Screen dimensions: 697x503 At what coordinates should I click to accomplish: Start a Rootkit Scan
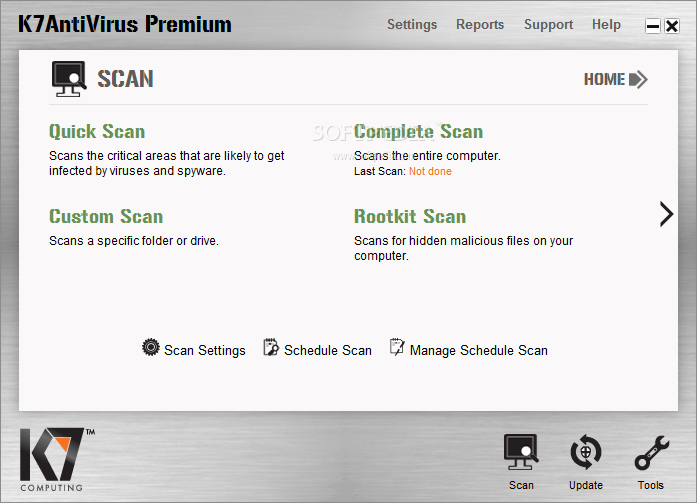click(410, 216)
